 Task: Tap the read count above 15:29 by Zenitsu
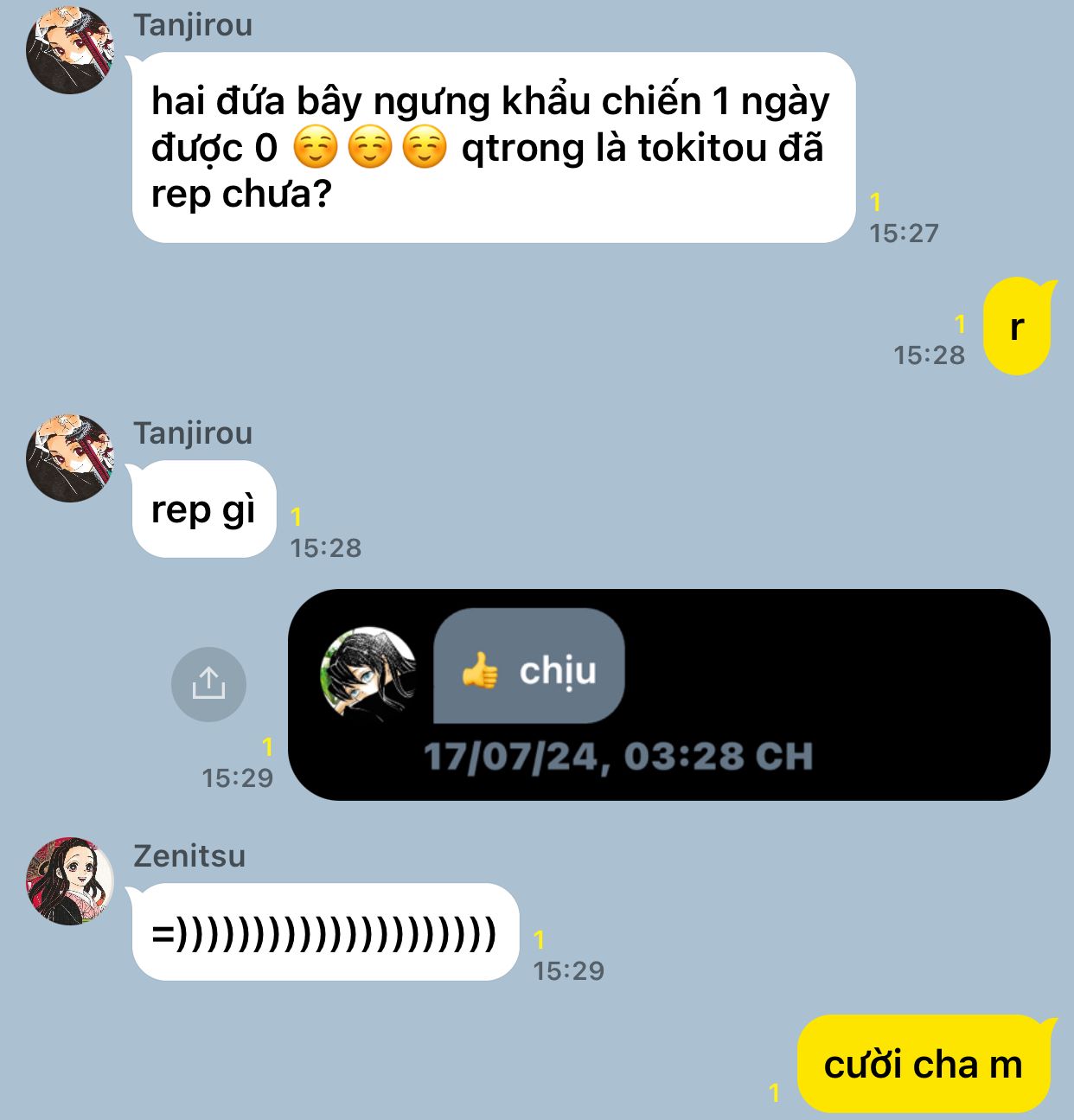point(540,939)
